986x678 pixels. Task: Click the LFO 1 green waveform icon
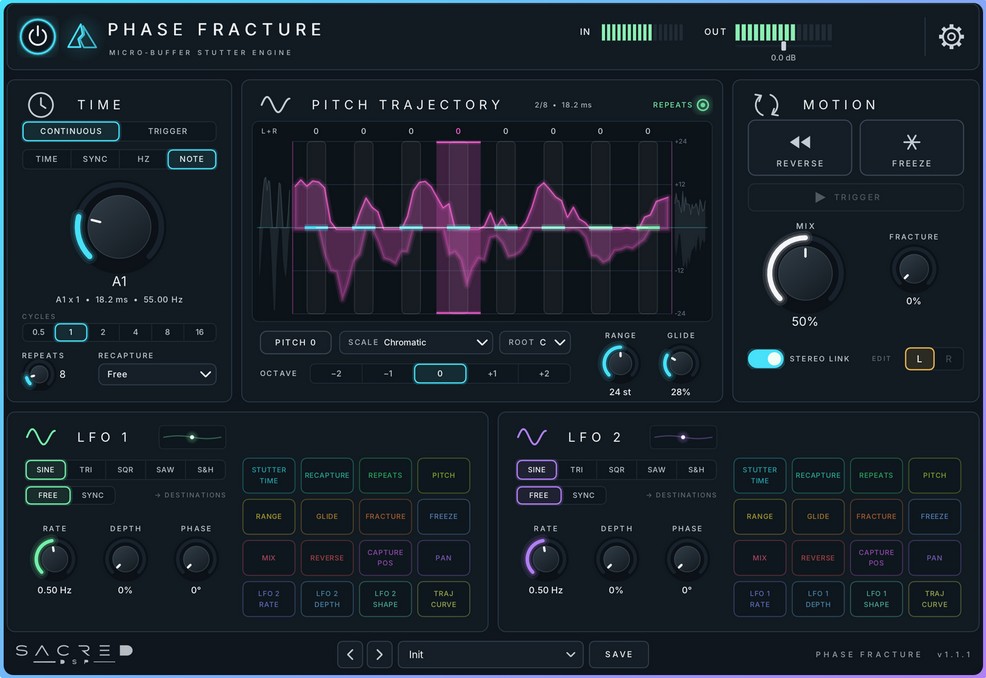pyautogui.click(x=41, y=436)
